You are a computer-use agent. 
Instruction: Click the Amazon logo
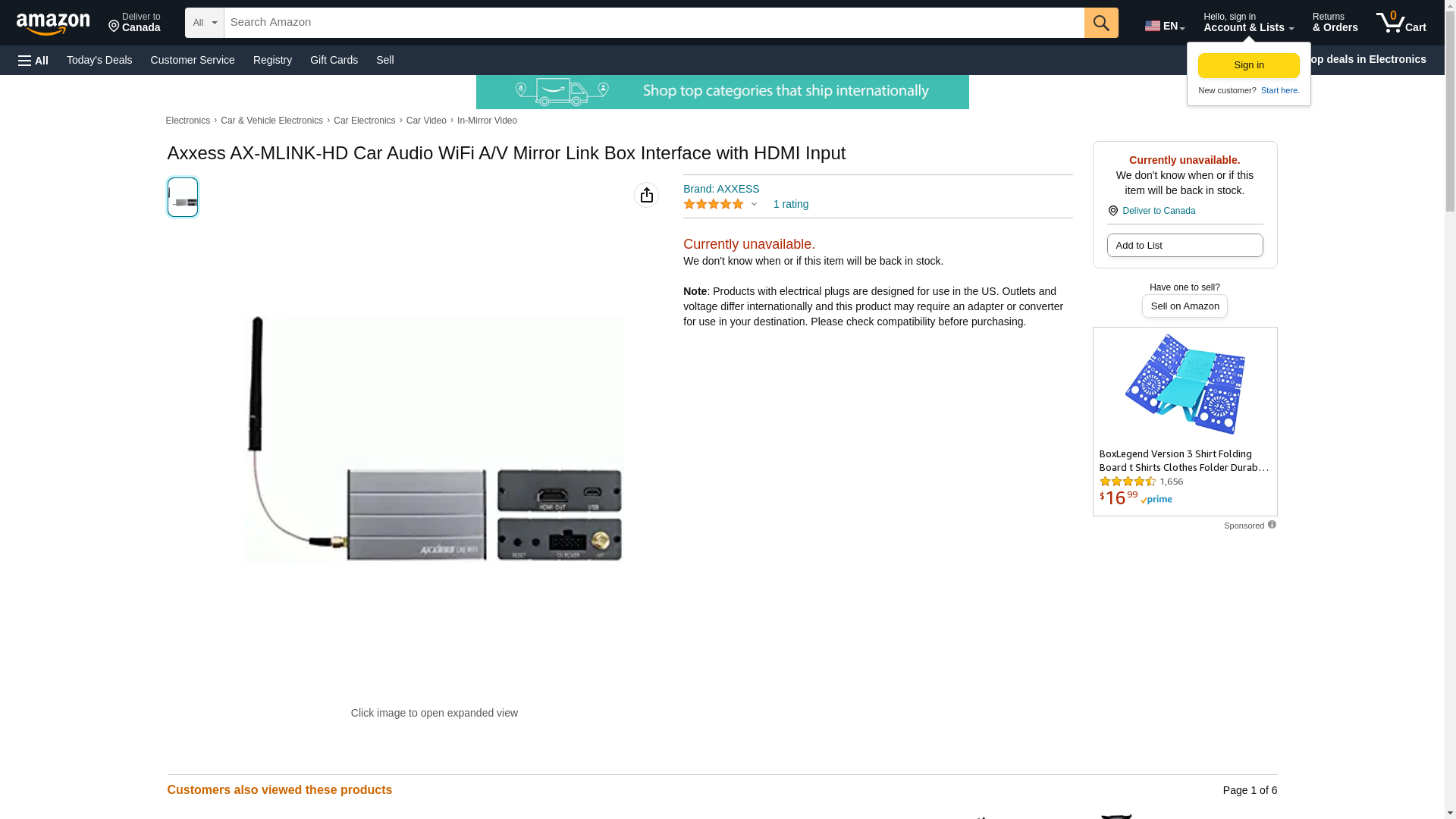coord(53,24)
